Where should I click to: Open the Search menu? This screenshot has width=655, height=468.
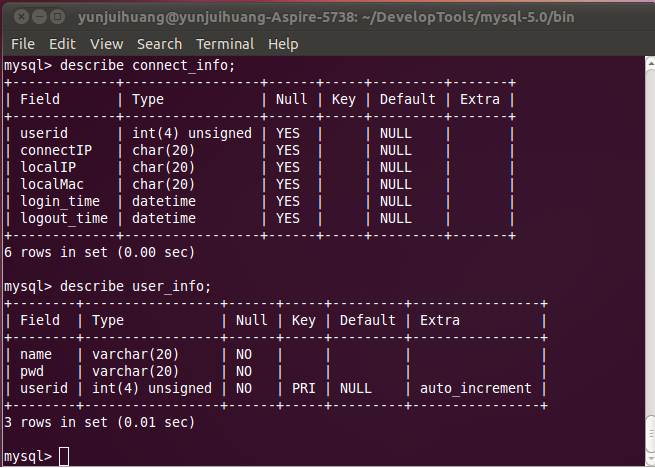(x=160, y=44)
